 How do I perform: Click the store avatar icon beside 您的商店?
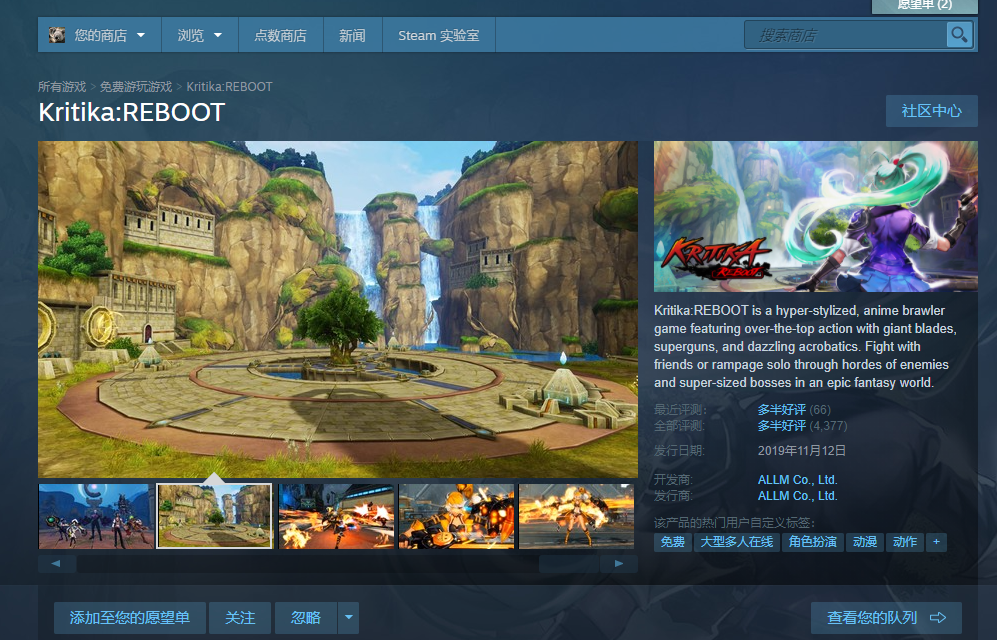[x=57, y=35]
